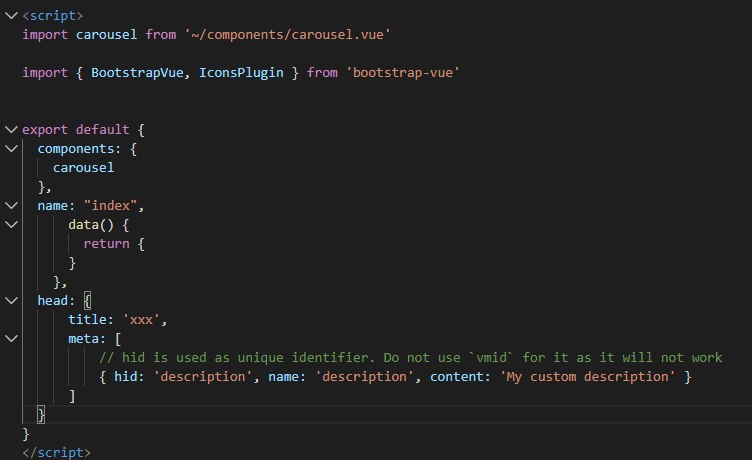Click the closing bracket of meta array
Viewport: 752px width, 460px height.
pos(72,396)
